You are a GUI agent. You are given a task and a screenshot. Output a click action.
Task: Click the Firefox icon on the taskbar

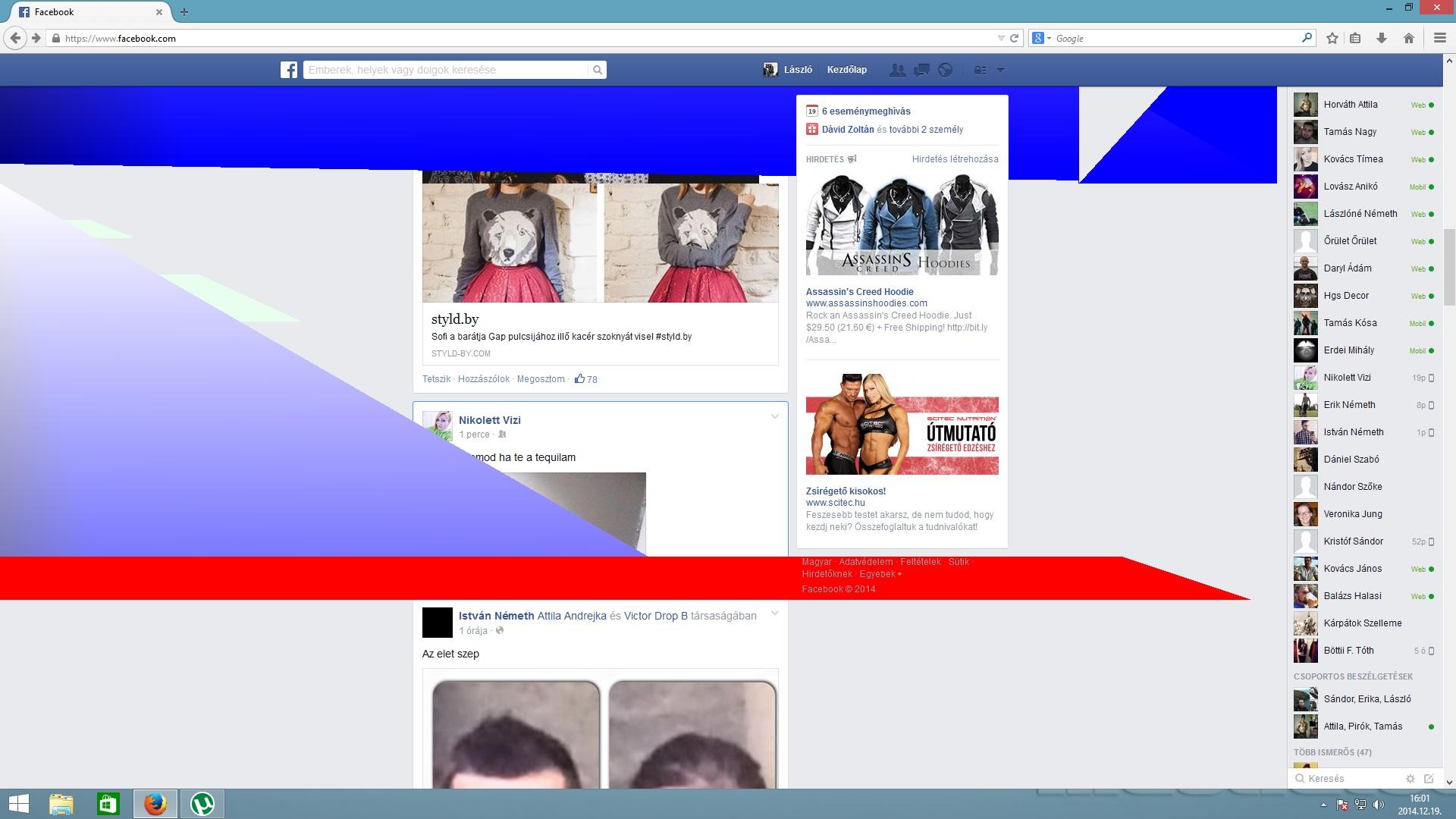coord(155,804)
